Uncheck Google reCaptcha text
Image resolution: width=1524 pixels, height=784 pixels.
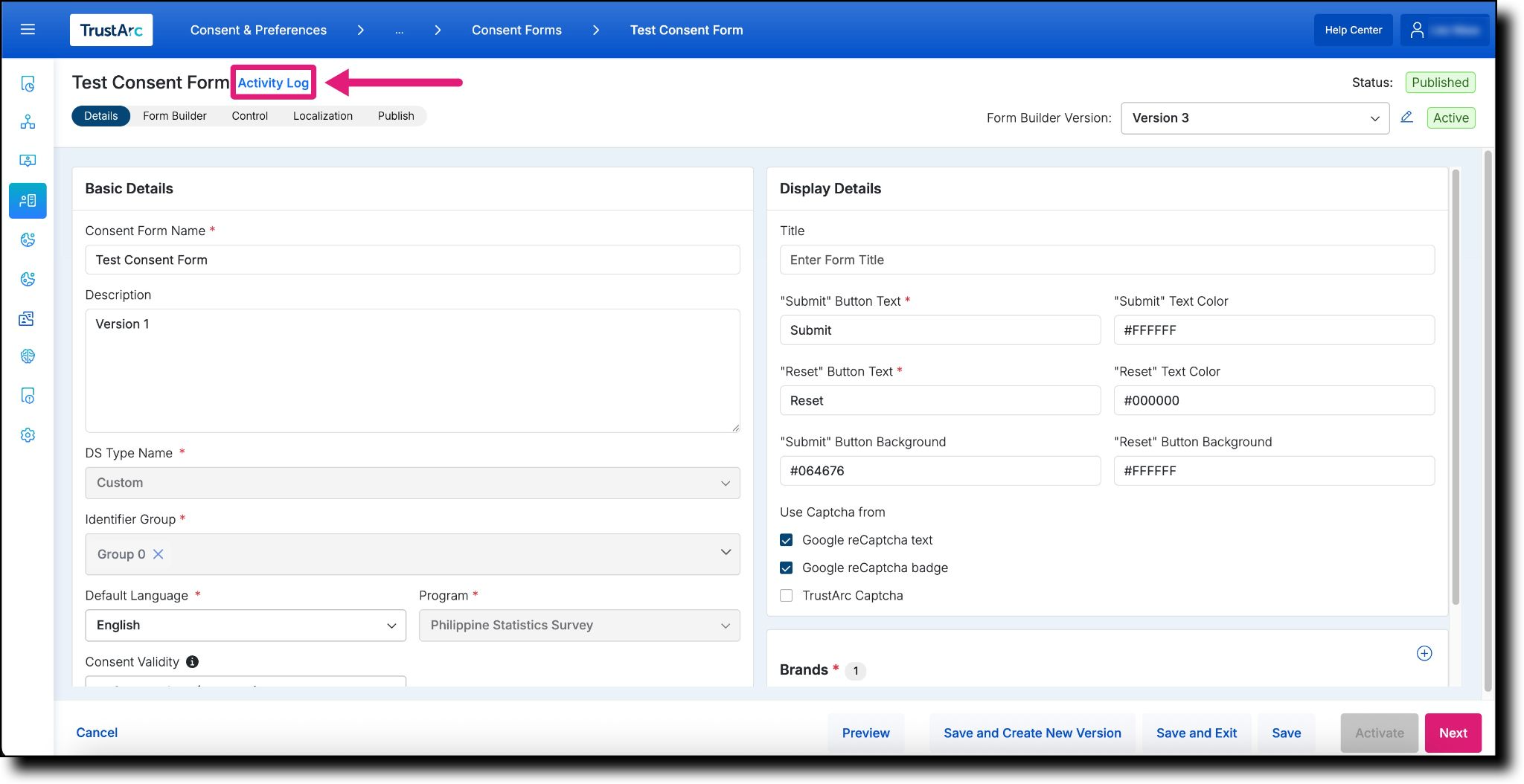(786, 539)
